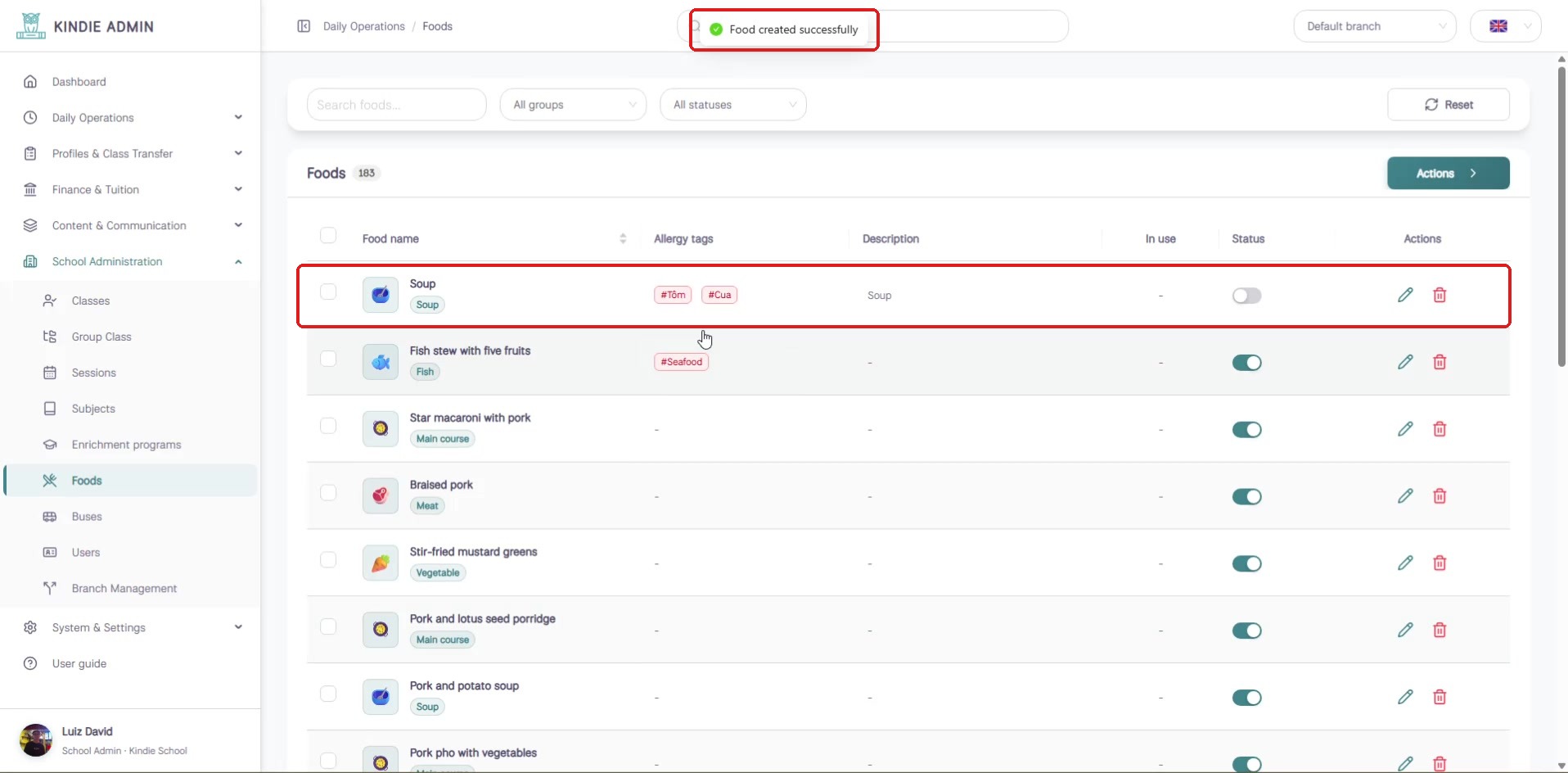Delete Fish stew with five fruits
The image size is (1568, 773).
(x=1440, y=362)
